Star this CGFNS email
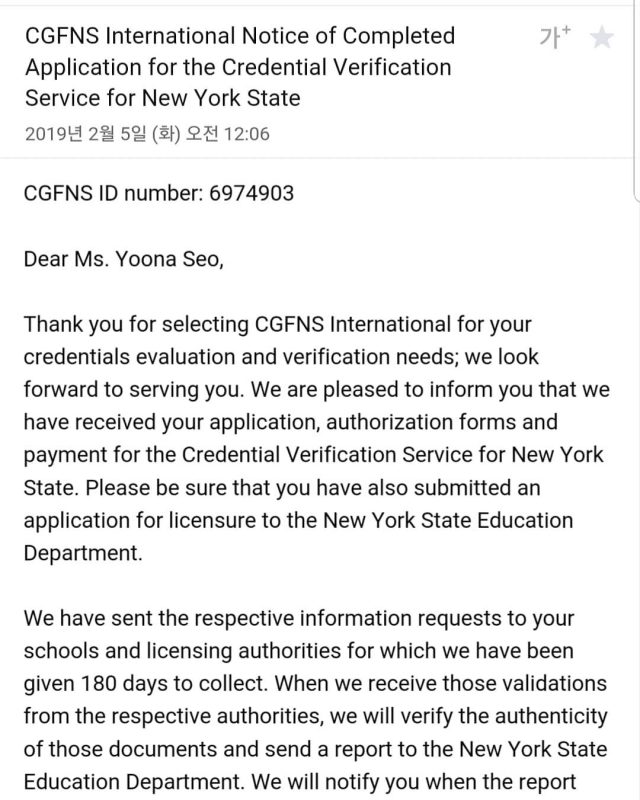The image size is (640, 800). click(x=602, y=38)
